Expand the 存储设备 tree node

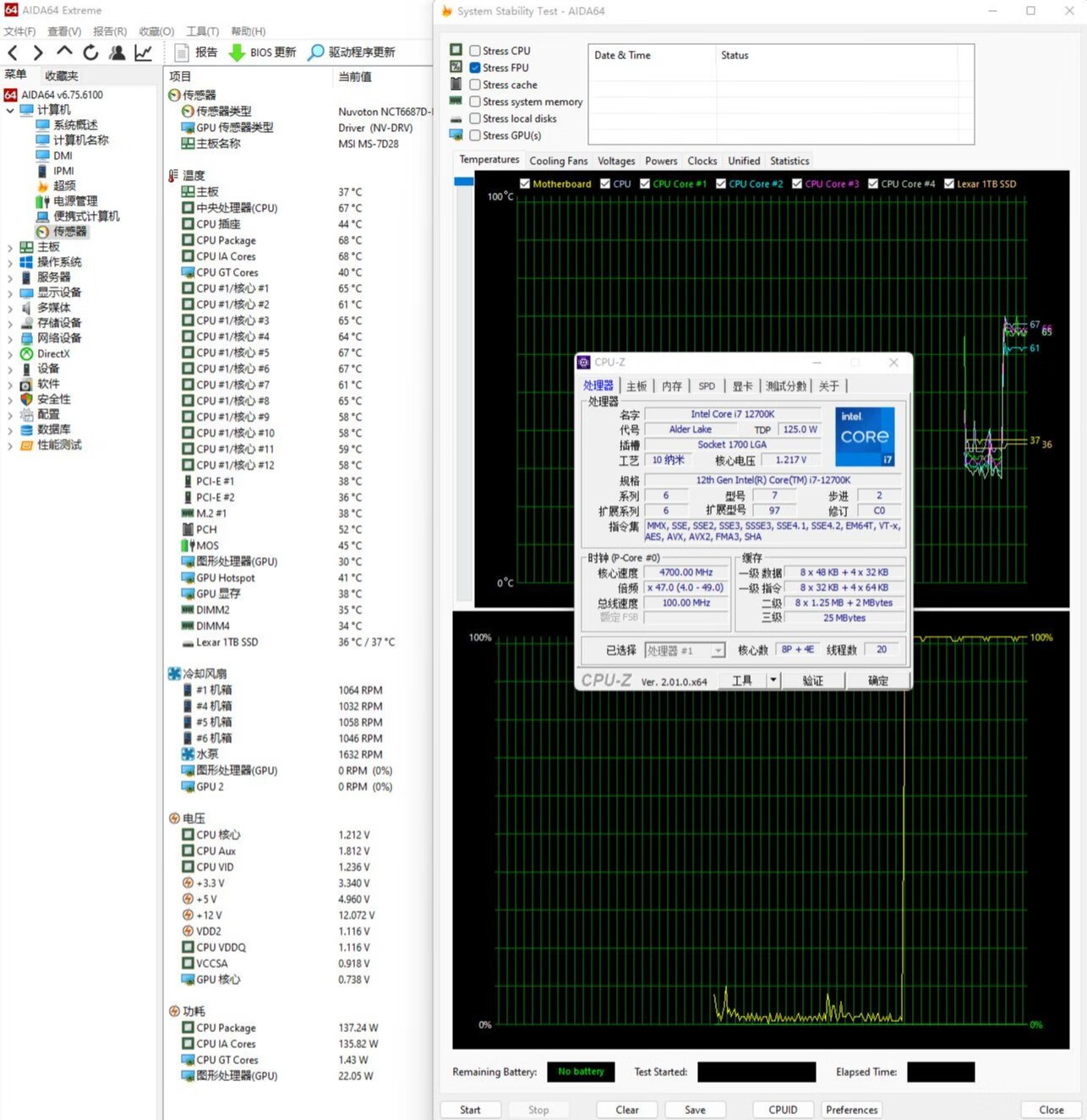[9, 324]
